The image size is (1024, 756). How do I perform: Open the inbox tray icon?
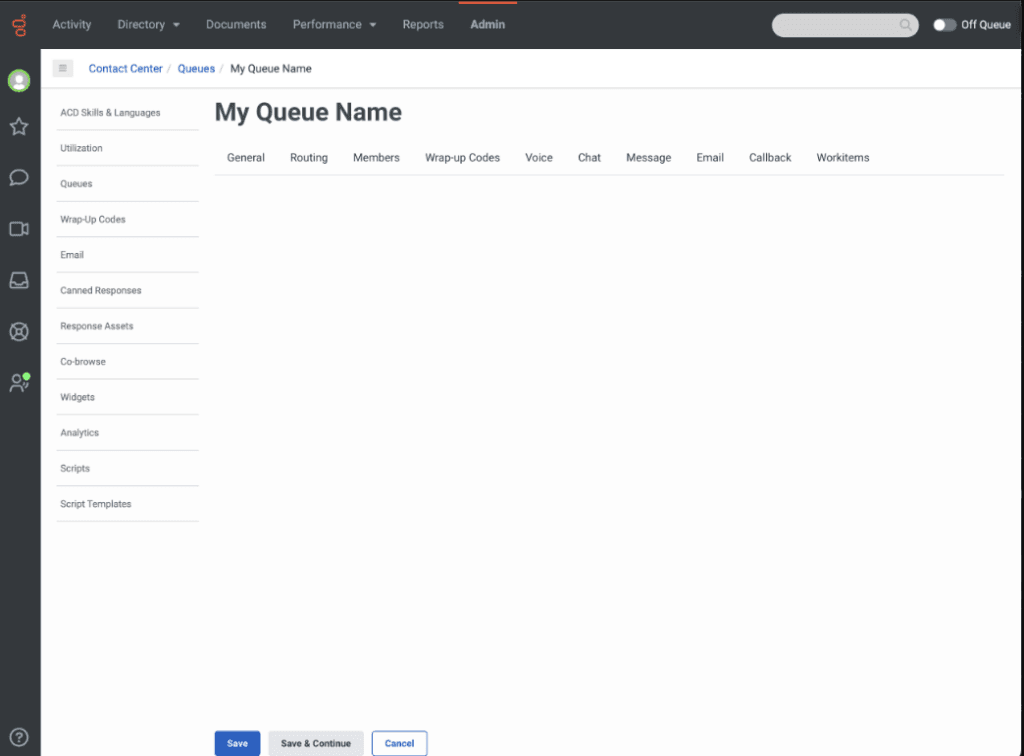pos(19,281)
